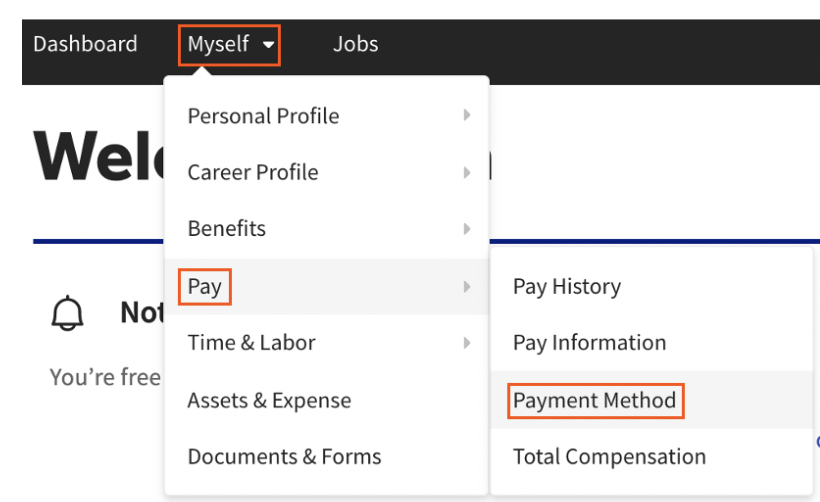This screenshot has width=820, height=502.
Task: Expand Career Profile submenu arrow
Action: [x=466, y=172]
